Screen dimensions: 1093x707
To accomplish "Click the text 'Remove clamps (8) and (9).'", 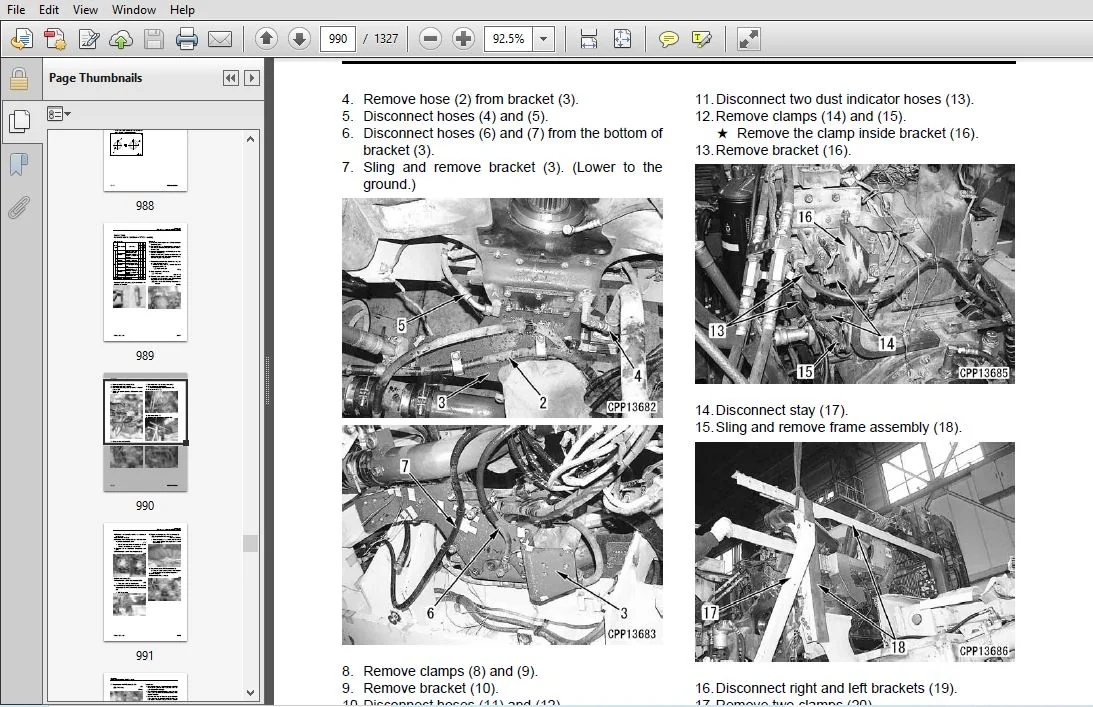I will (450, 671).
